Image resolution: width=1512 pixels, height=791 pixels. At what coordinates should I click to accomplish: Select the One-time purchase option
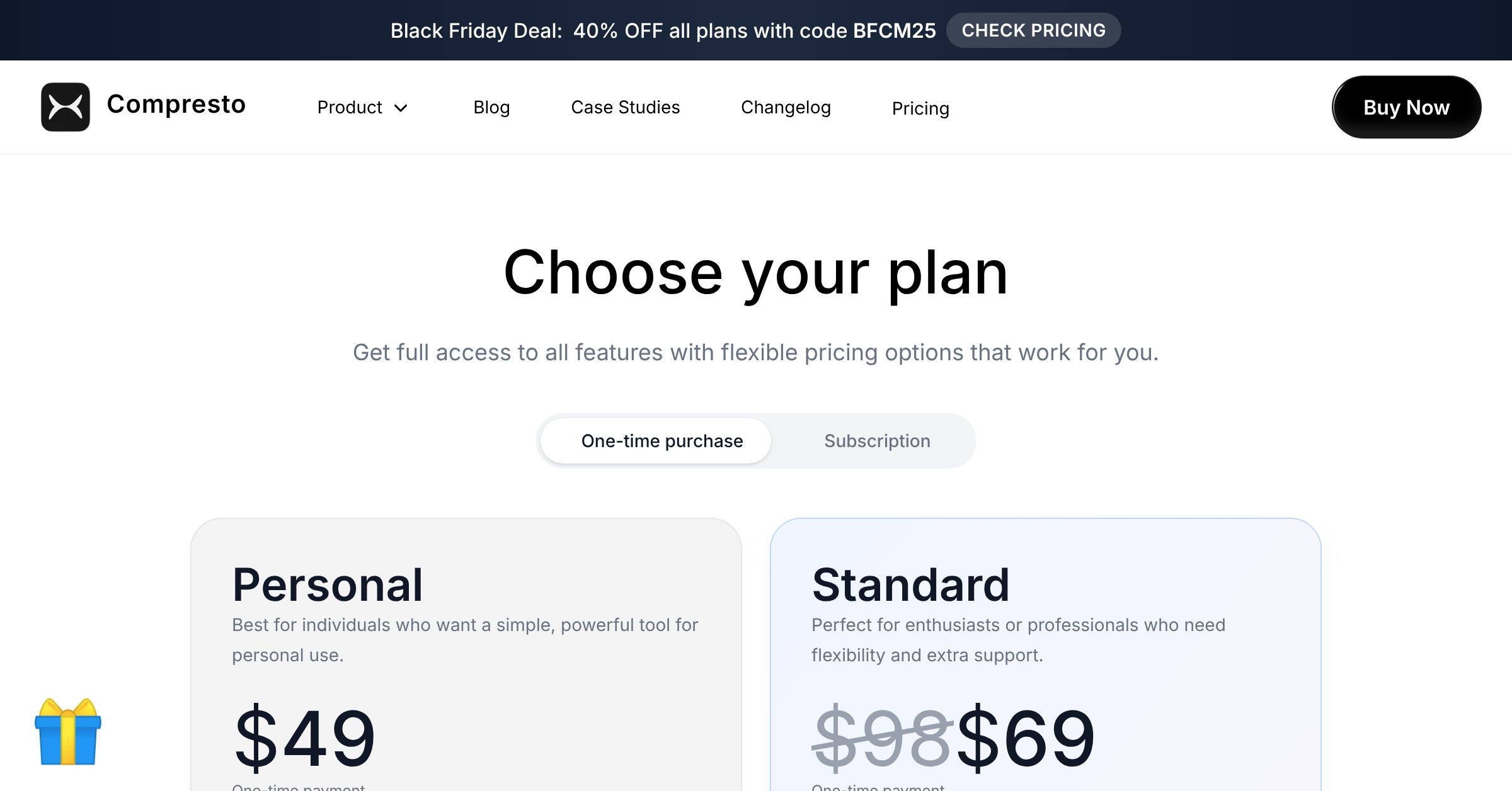point(661,441)
